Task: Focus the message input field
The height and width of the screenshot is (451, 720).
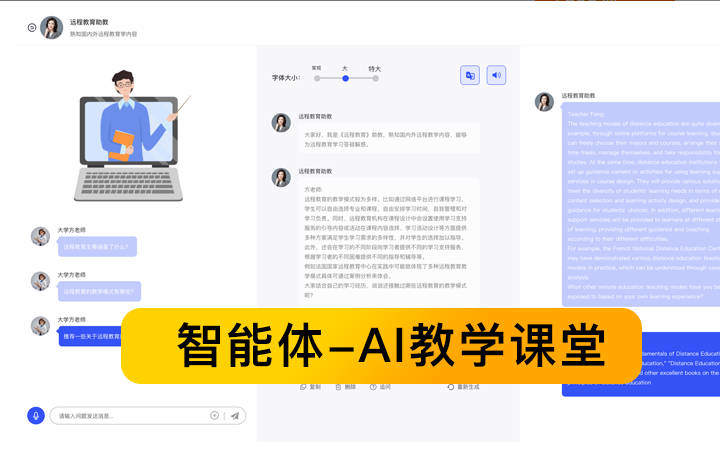Action: [130, 415]
